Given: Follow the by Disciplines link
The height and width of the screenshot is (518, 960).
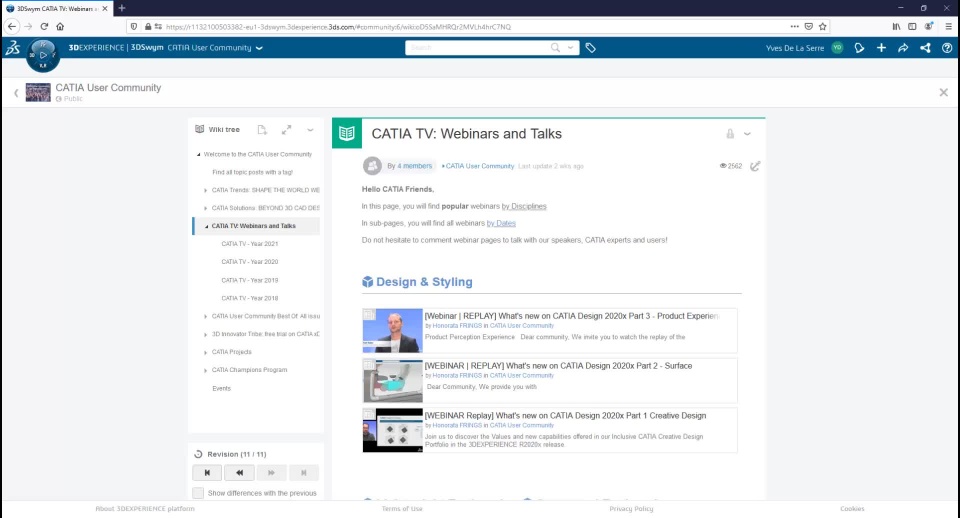Looking at the screenshot, I should 524,206.
